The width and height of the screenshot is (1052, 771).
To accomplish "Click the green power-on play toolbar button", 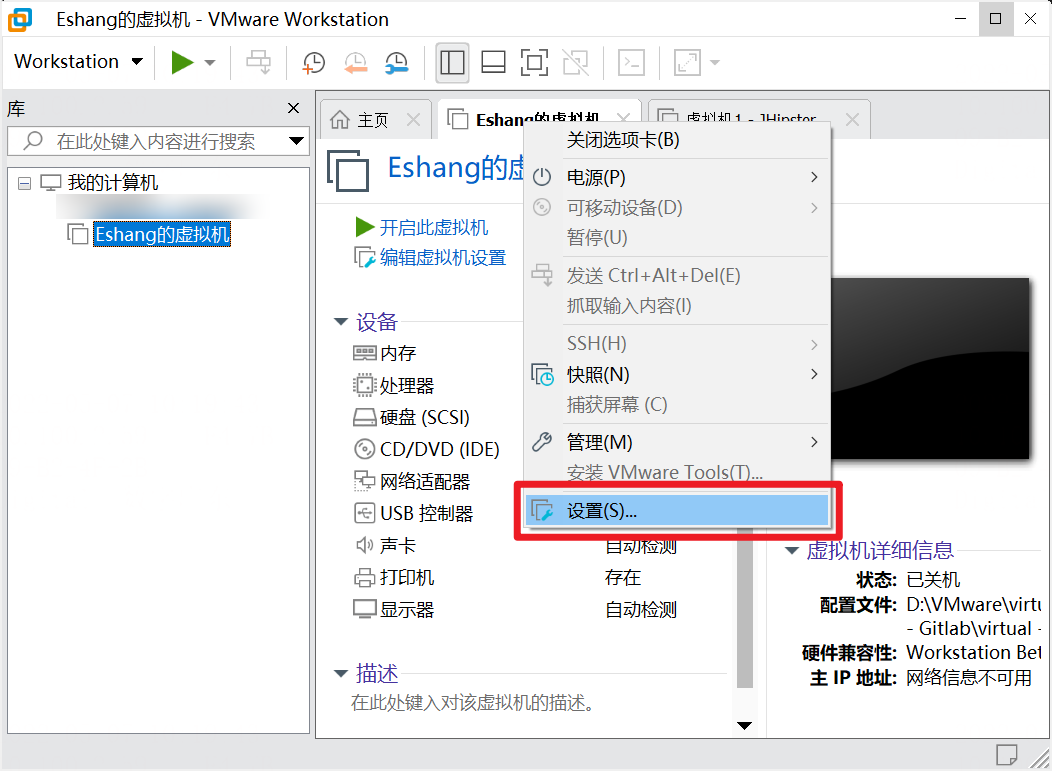I will 182,62.
